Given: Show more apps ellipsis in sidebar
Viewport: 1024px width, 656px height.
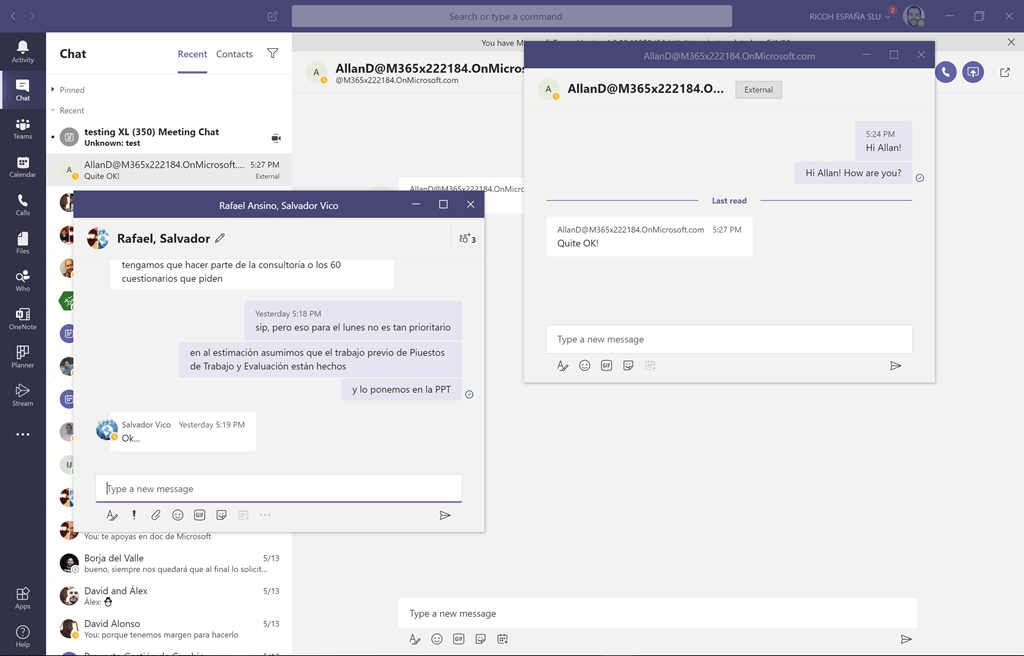Looking at the screenshot, I should click(x=23, y=434).
